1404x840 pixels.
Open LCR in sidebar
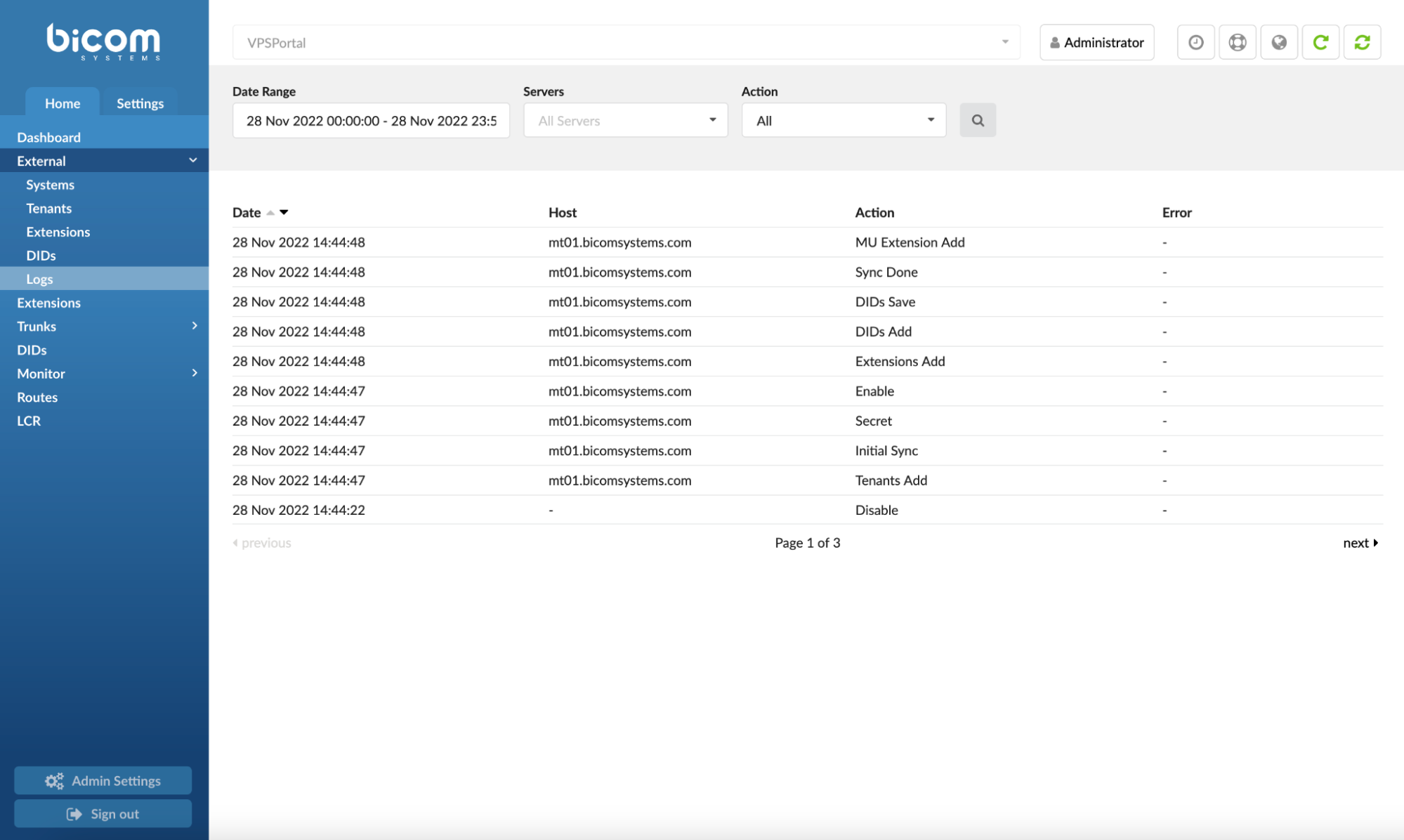point(104,420)
